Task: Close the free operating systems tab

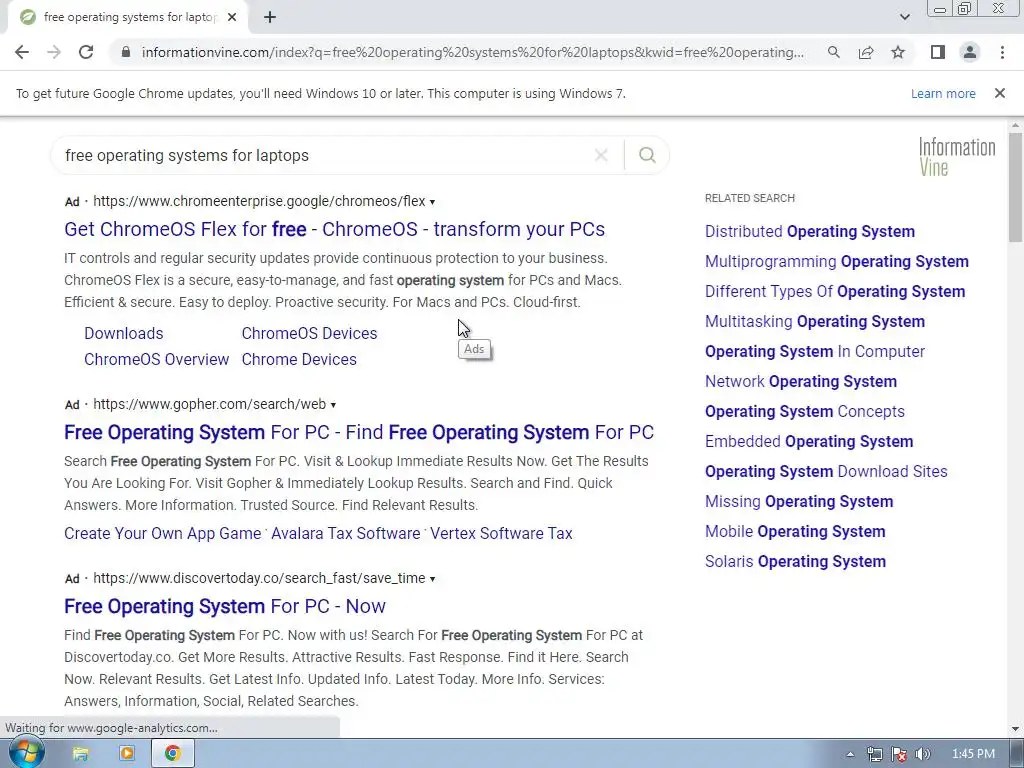Action: coord(232,17)
